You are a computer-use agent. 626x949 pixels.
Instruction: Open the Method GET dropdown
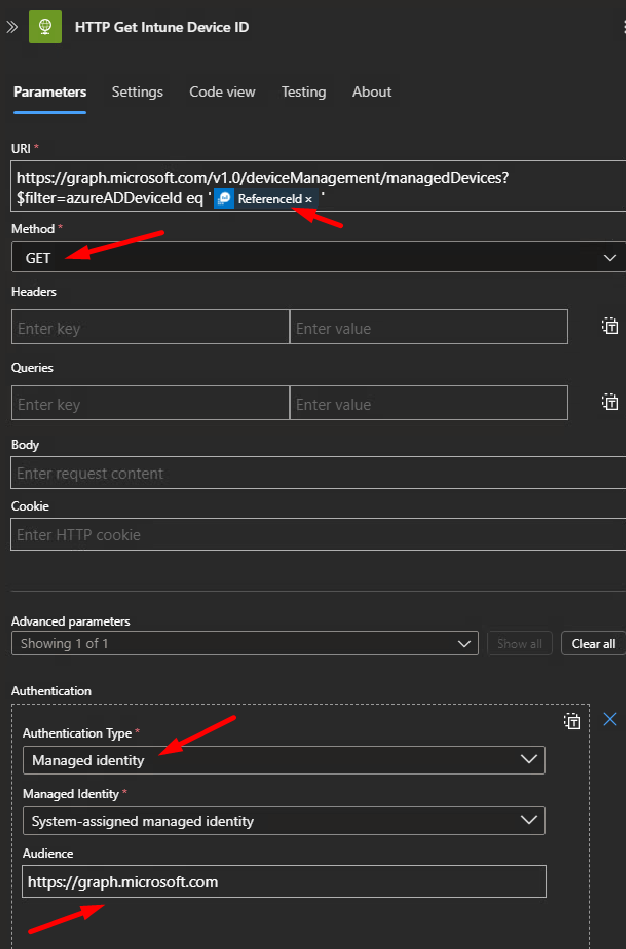pyautogui.click(x=318, y=258)
